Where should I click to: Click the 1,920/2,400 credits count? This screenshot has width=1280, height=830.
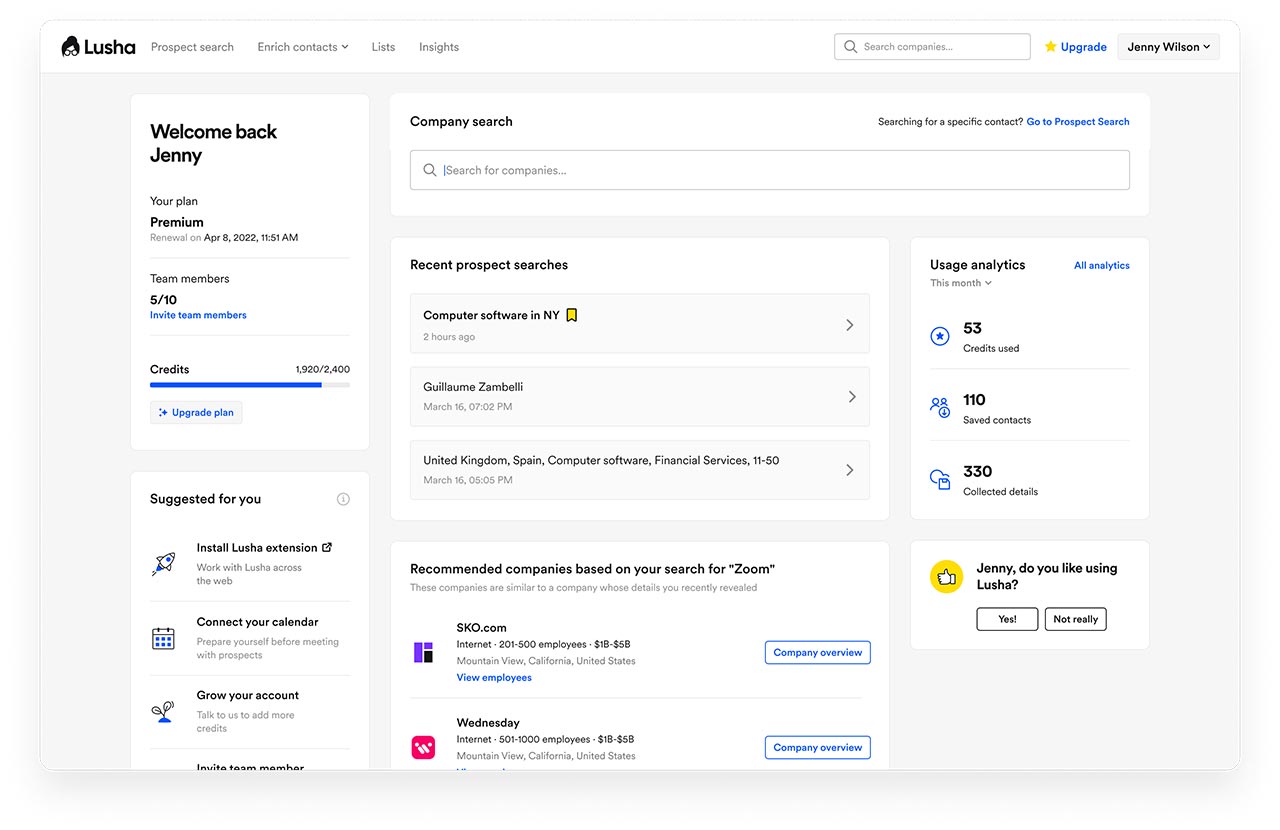coord(323,369)
